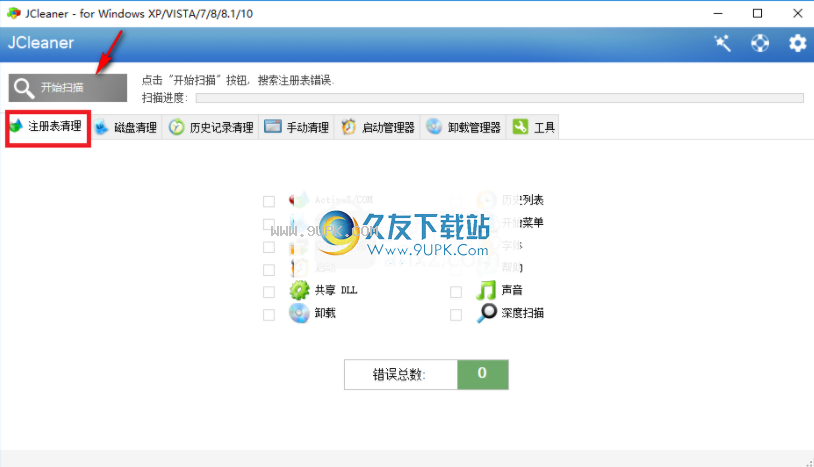Toggle the 卸载 checkbox
Image resolution: width=814 pixels, height=467 pixels.
click(x=269, y=315)
